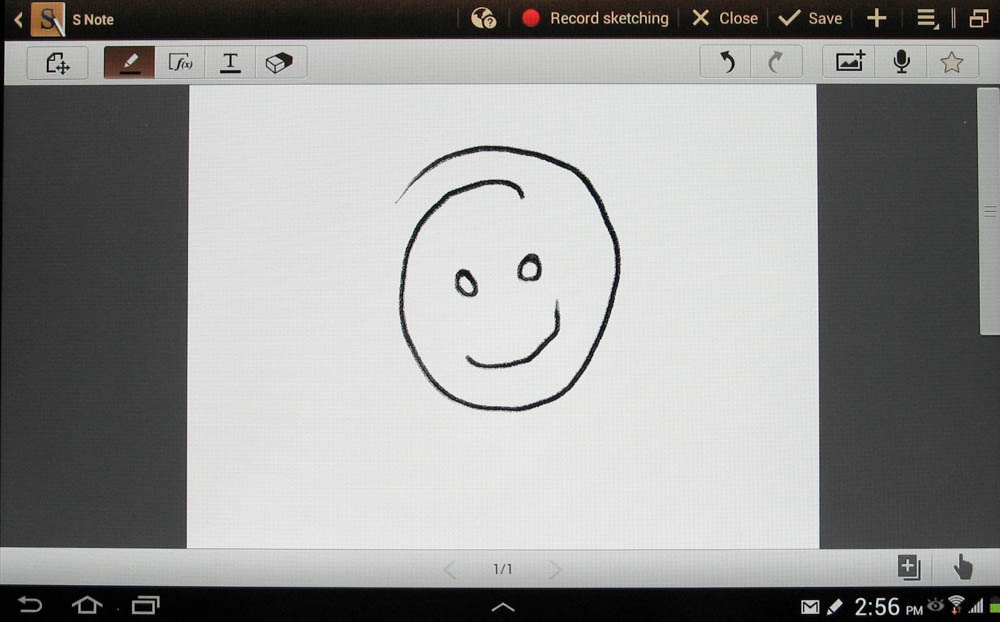1000x622 pixels.
Task: Toggle finger touch input mode
Action: (962, 568)
